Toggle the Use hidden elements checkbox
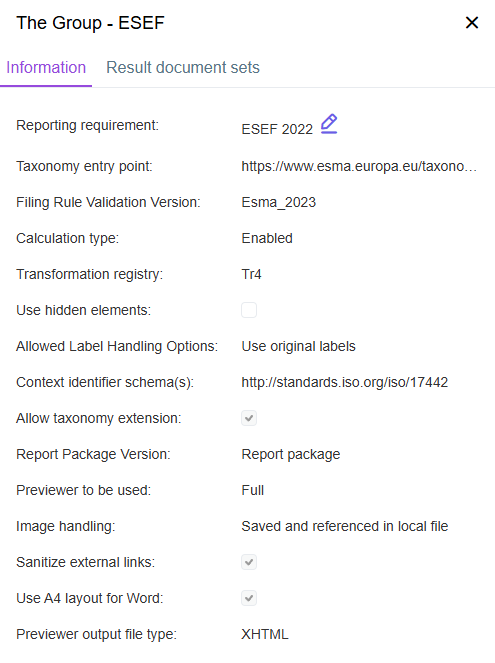This screenshot has width=495, height=663. point(249,310)
